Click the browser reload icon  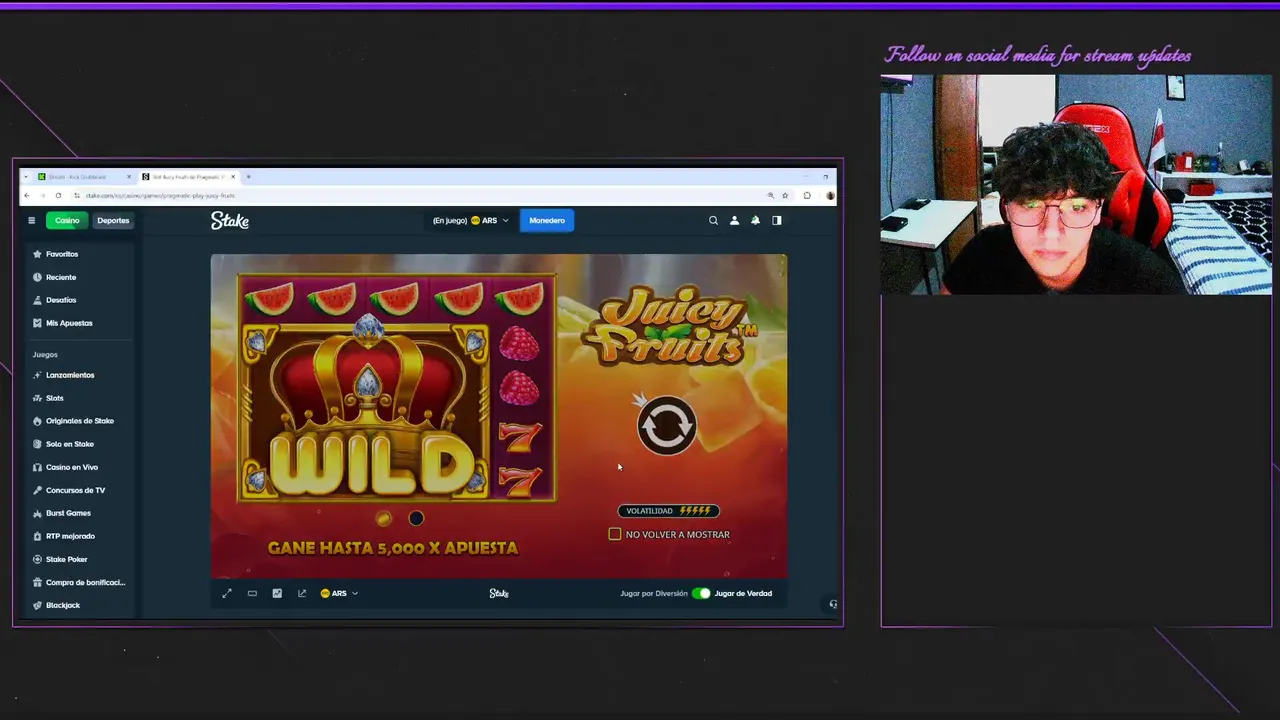pyautogui.click(x=58, y=196)
